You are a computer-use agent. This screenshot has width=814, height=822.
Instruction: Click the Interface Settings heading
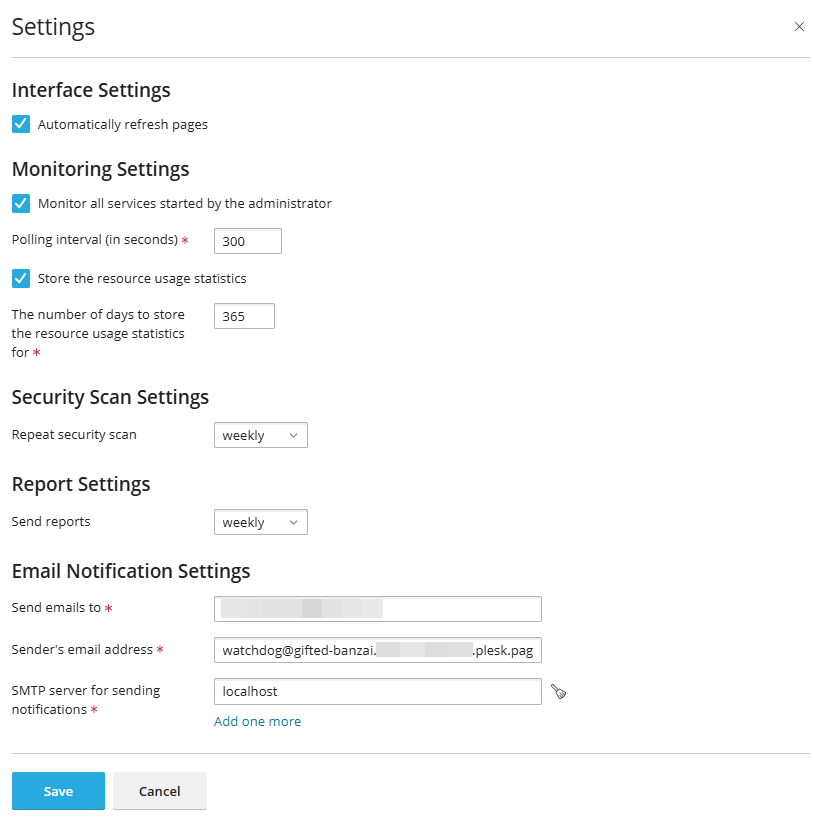[91, 90]
